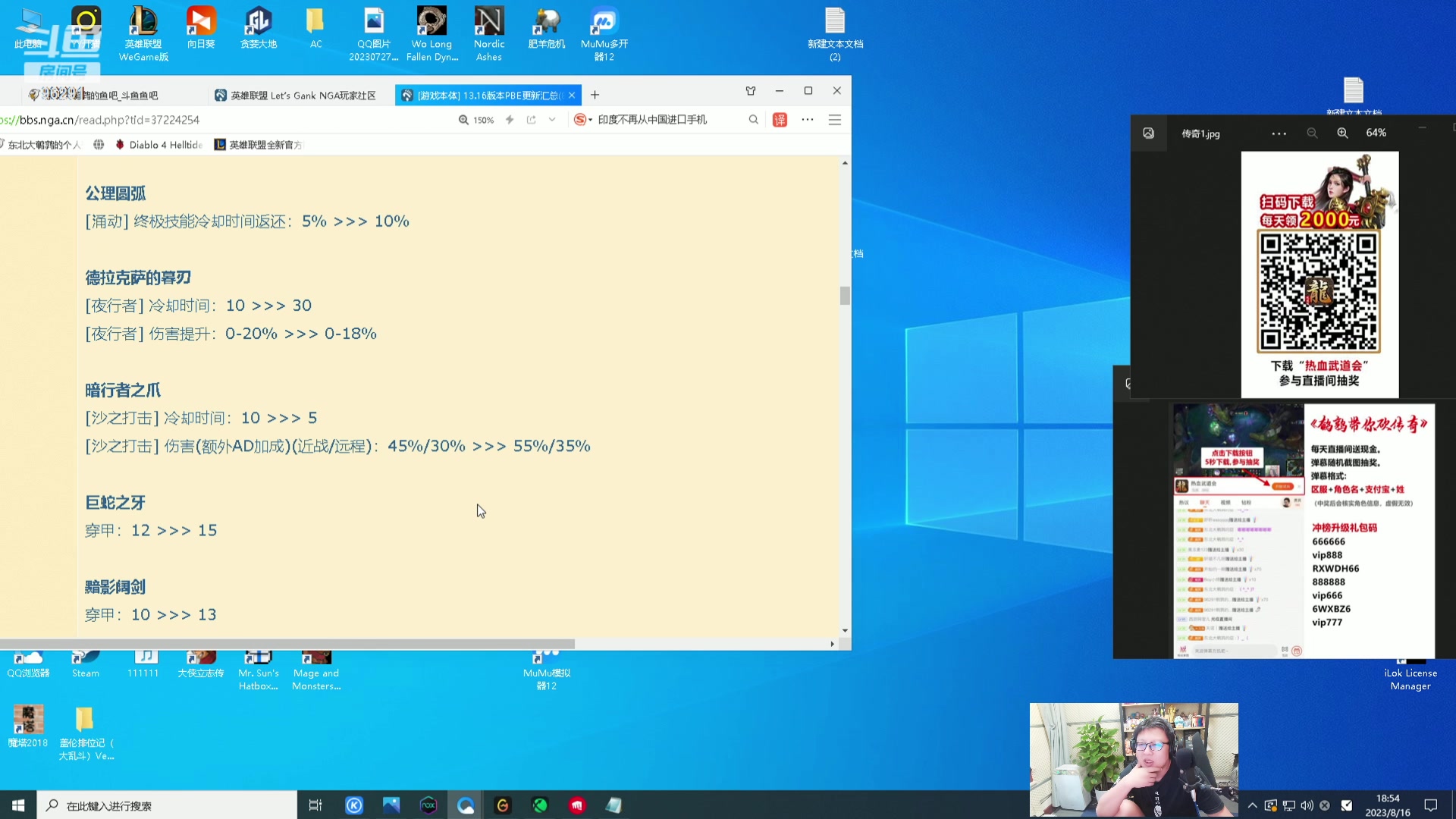This screenshot has width=1456, height=819.
Task: Toggle the volume speaker in system tray
Action: pyautogui.click(x=1307, y=805)
